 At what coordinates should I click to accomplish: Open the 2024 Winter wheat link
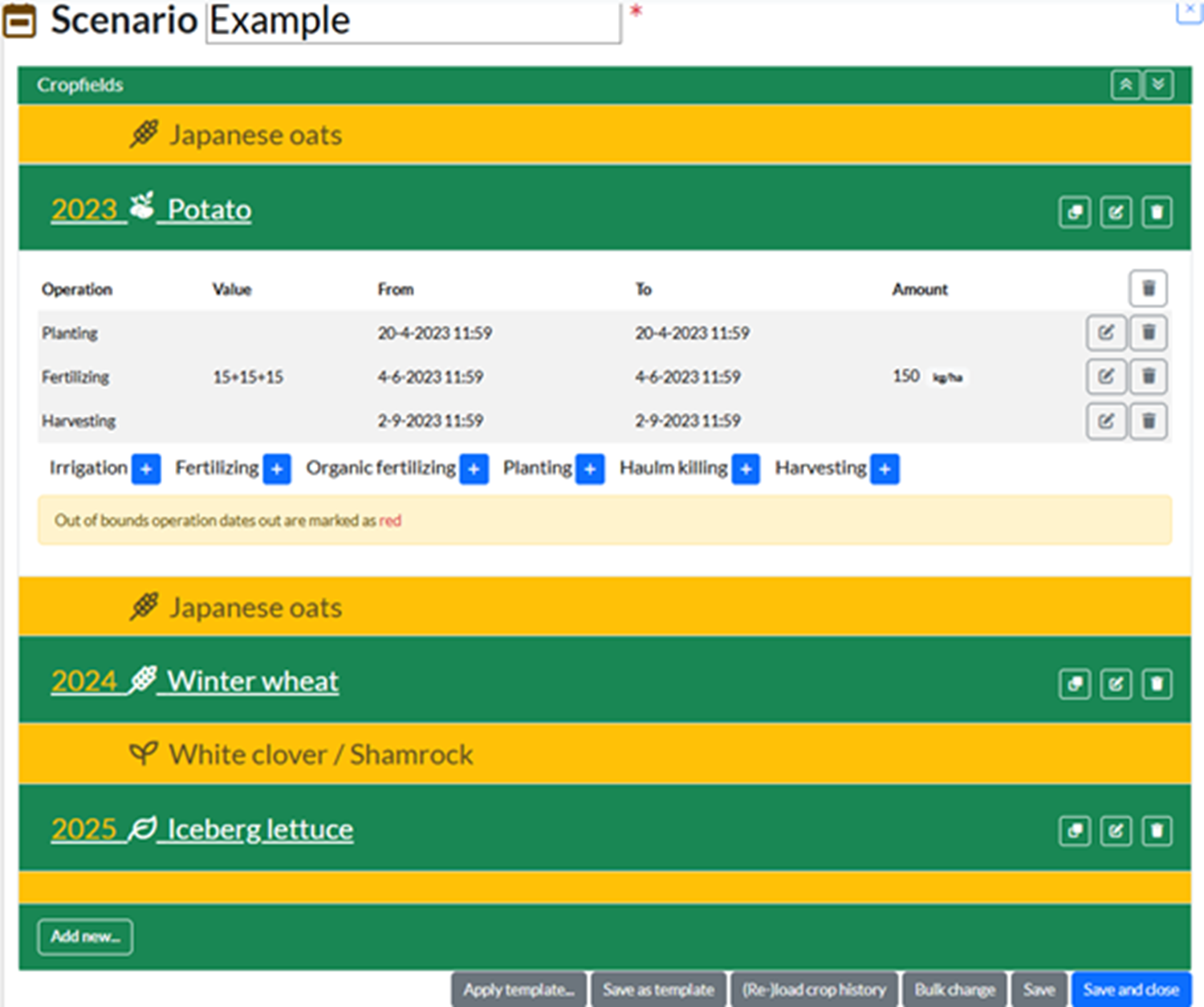(x=195, y=681)
